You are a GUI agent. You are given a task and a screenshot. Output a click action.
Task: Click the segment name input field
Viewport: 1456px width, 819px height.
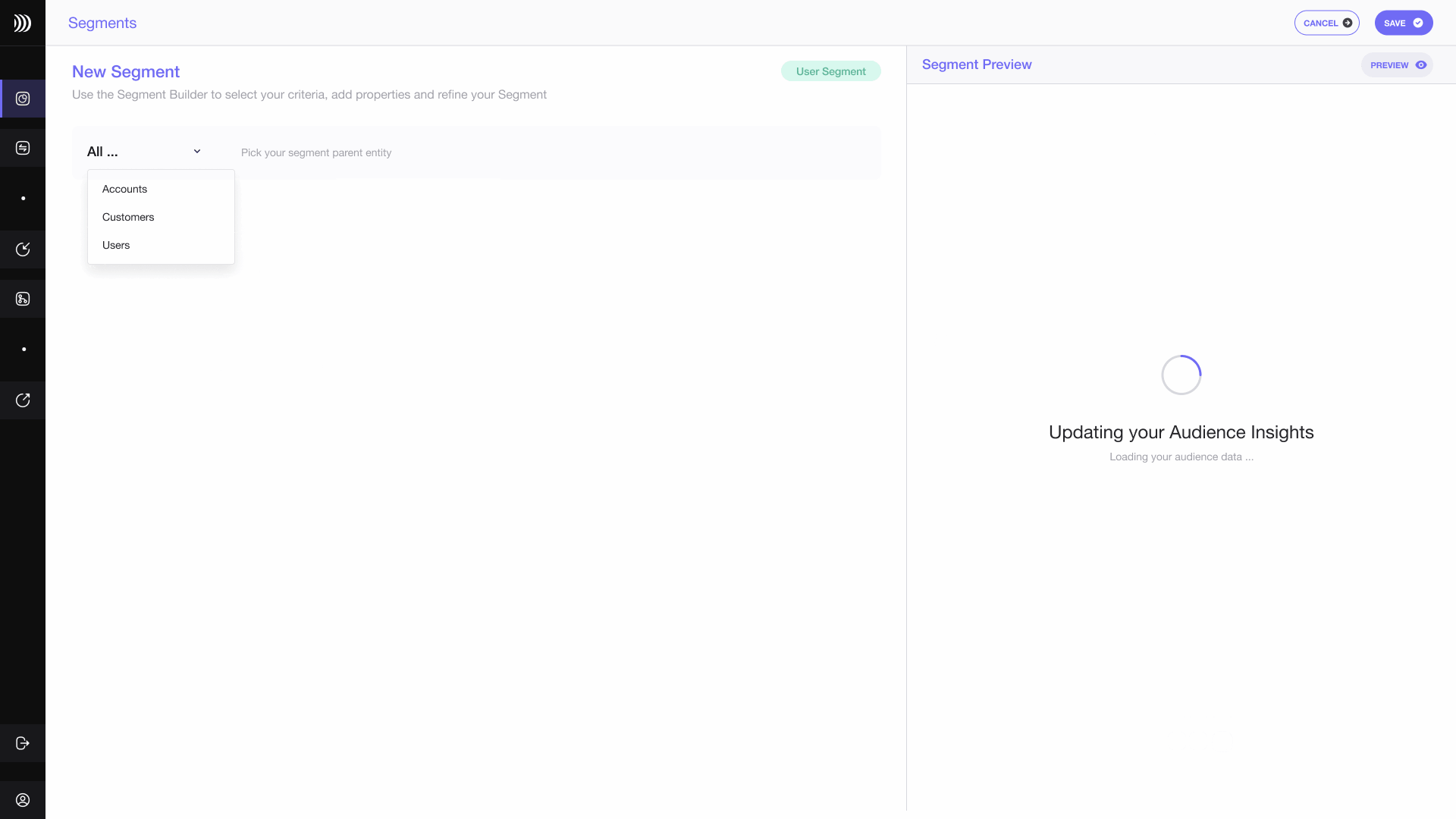pos(125,71)
